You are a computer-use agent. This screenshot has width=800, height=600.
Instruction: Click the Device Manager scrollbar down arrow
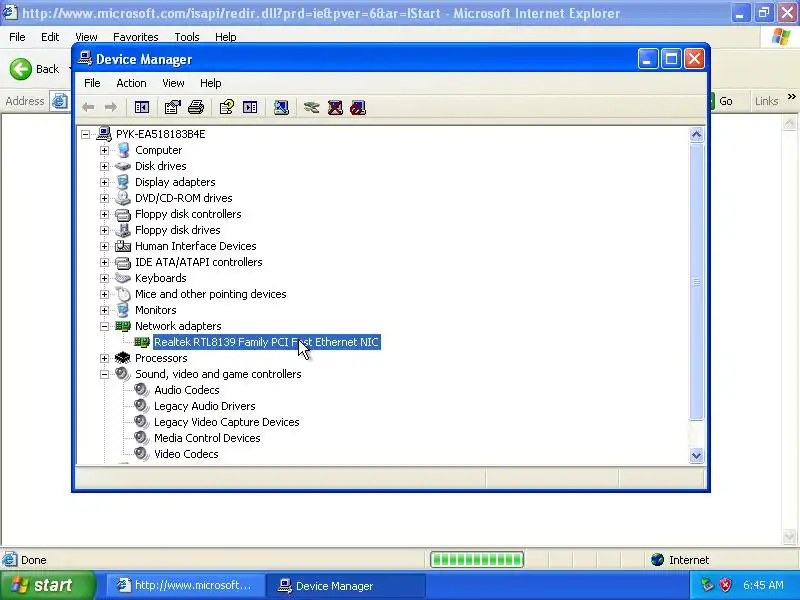click(696, 455)
